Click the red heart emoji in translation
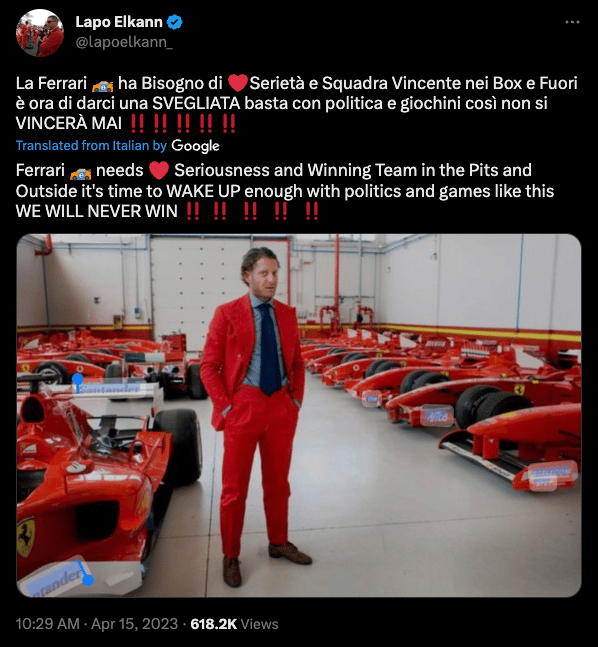598x647 pixels. point(159,171)
